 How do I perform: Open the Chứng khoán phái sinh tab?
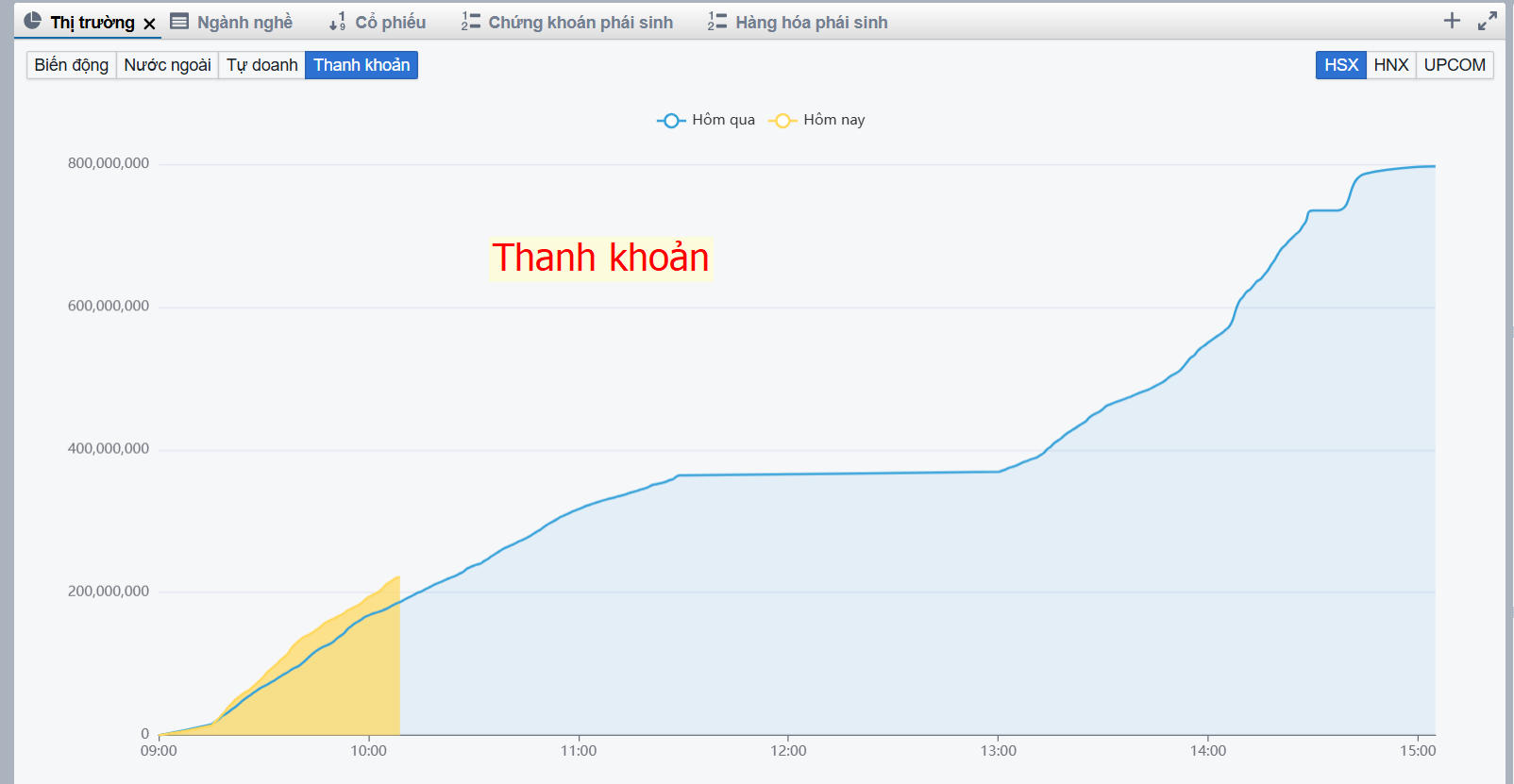[580, 23]
